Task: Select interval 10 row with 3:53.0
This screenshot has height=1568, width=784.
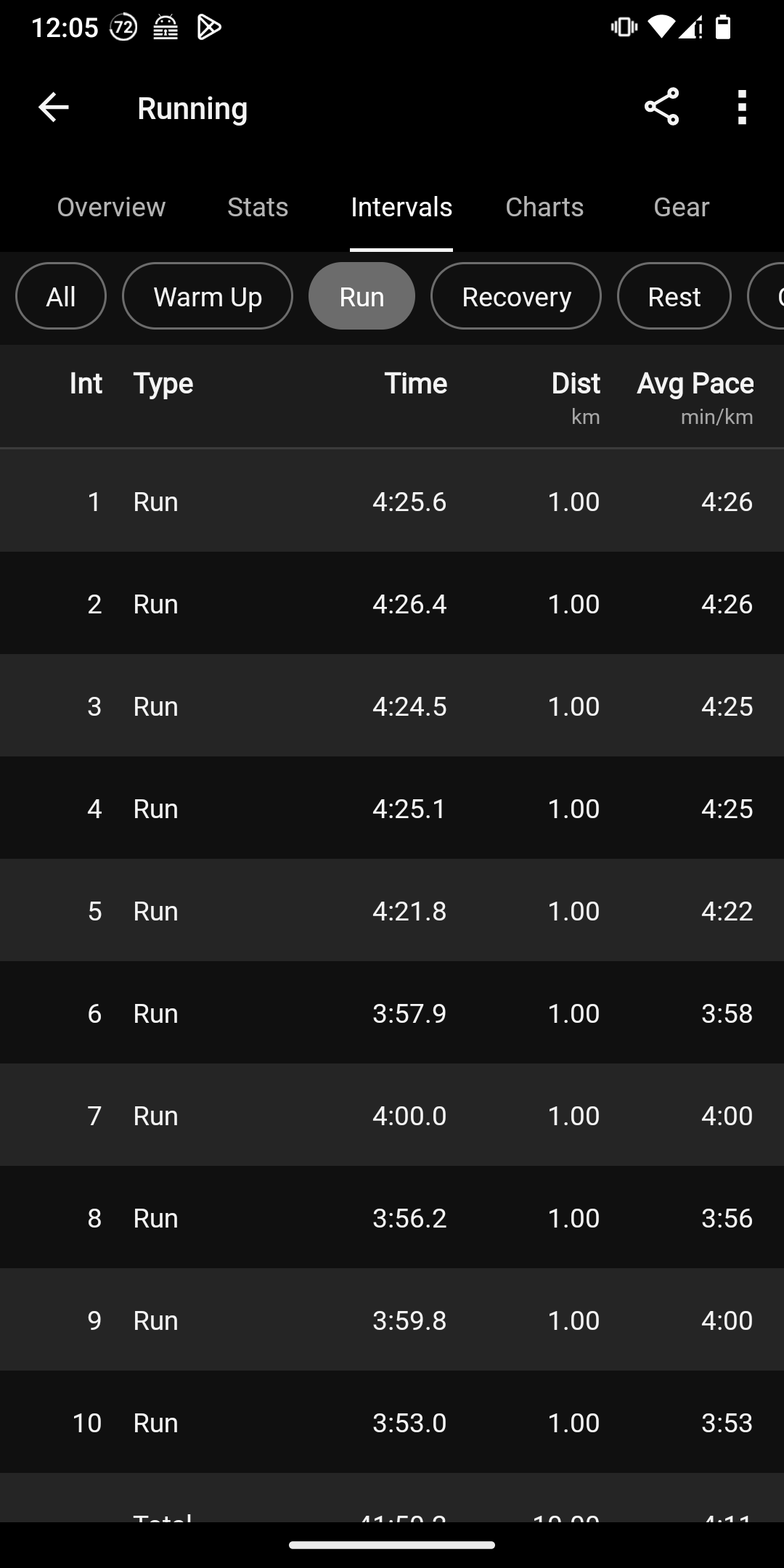Action: 392,1423
